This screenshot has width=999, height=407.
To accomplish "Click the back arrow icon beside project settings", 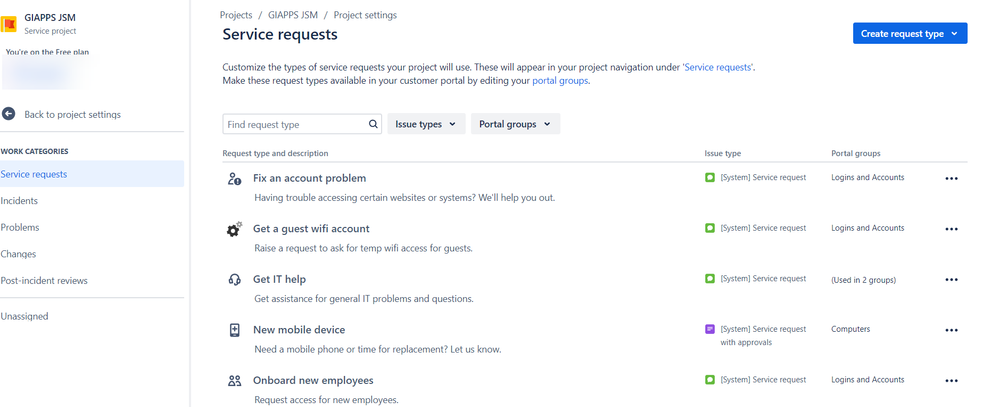I will (8, 114).
